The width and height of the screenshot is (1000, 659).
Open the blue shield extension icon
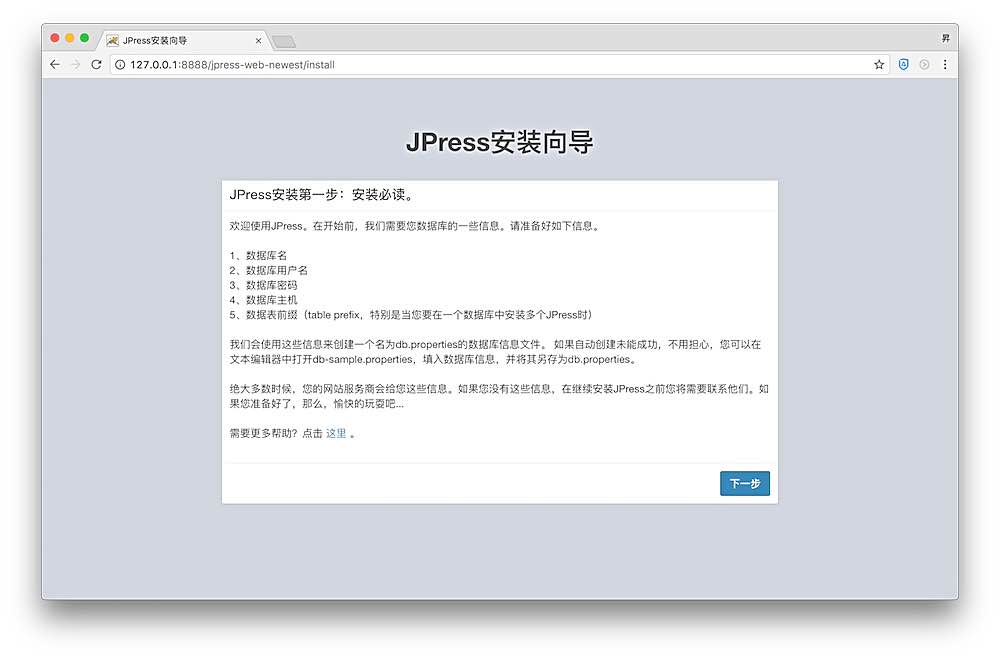(x=904, y=65)
